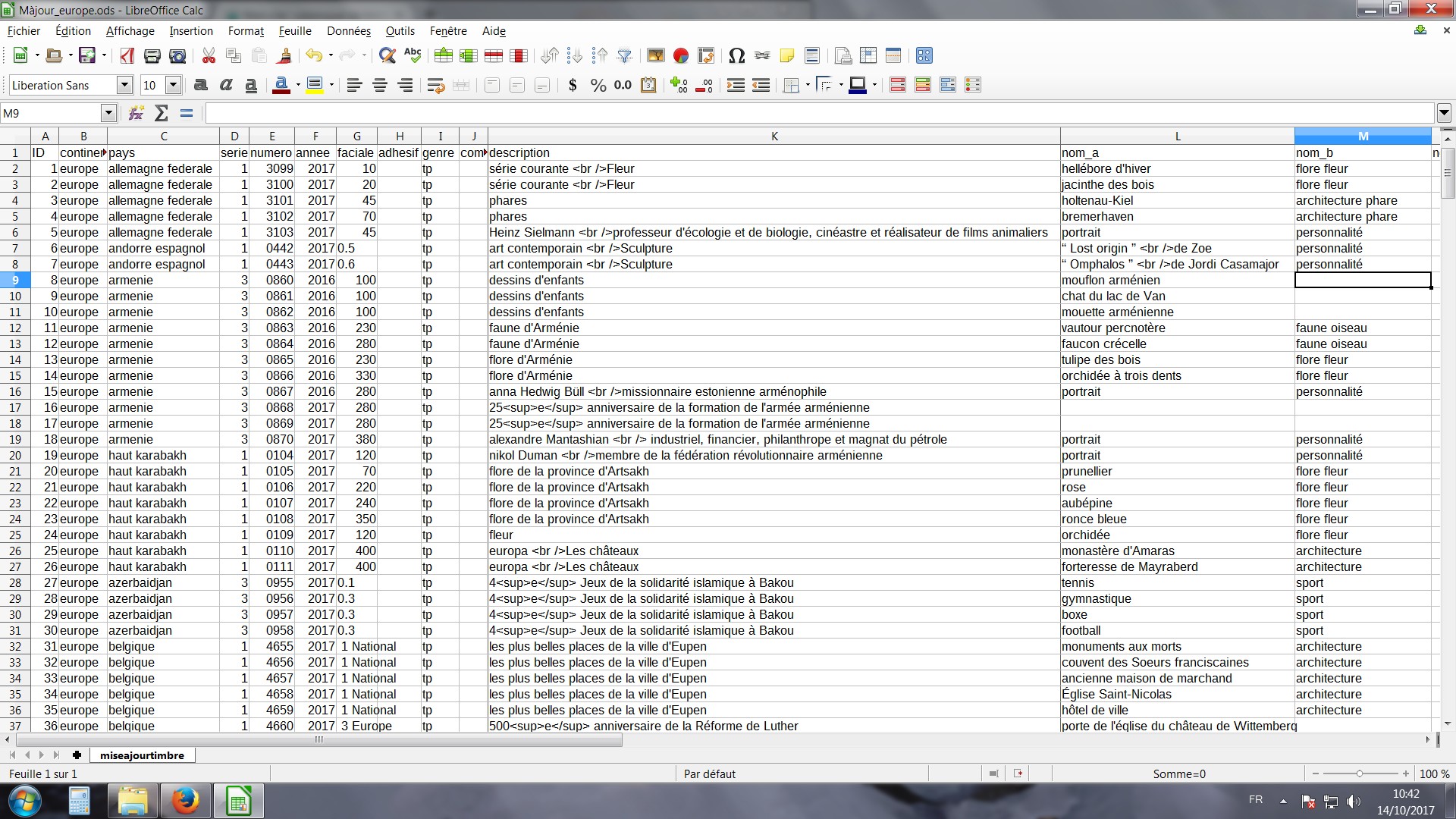Toggle Align Left

pos(354,85)
